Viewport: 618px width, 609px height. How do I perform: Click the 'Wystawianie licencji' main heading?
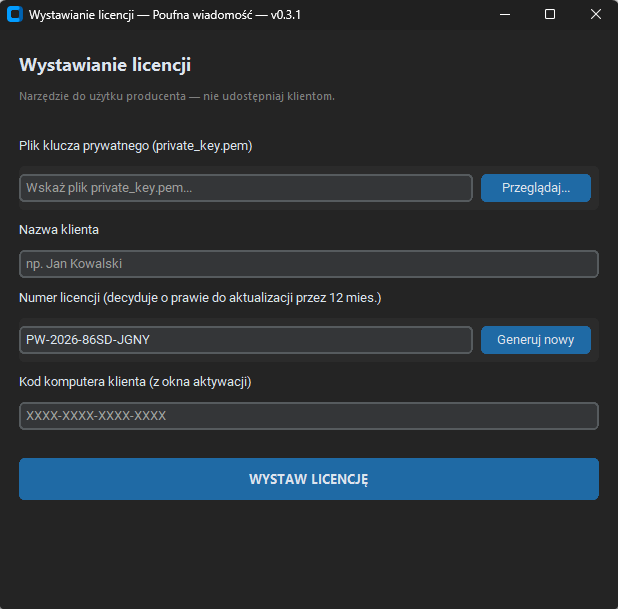105,65
